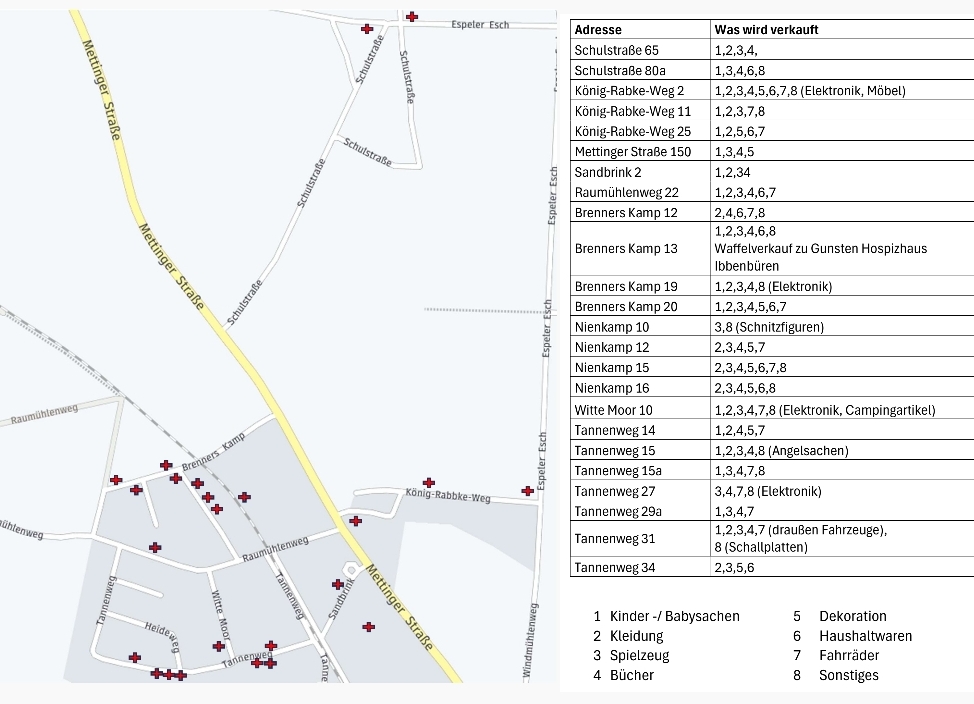The image size is (974, 704).
Task: Click marker left of Heideweg's lower end
Action: tap(135, 657)
